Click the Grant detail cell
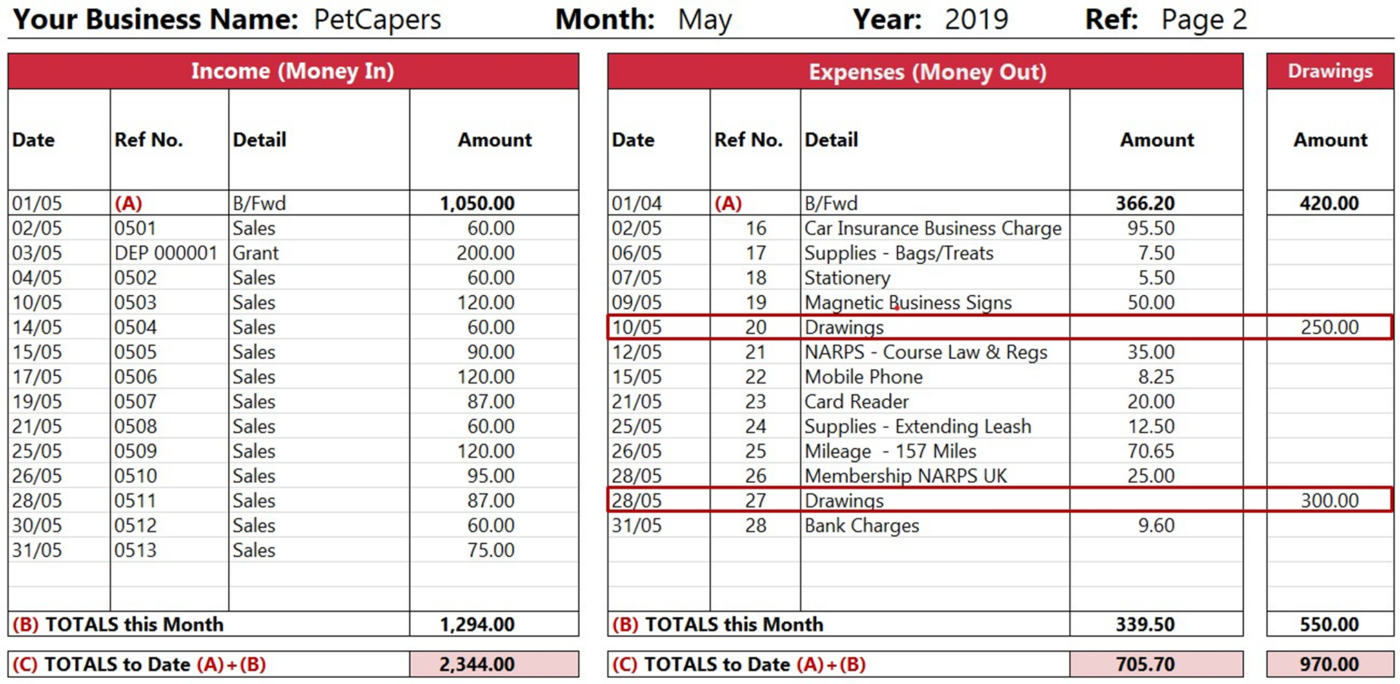Viewport: 1400px width, 684px height. pyautogui.click(x=256, y=253)
